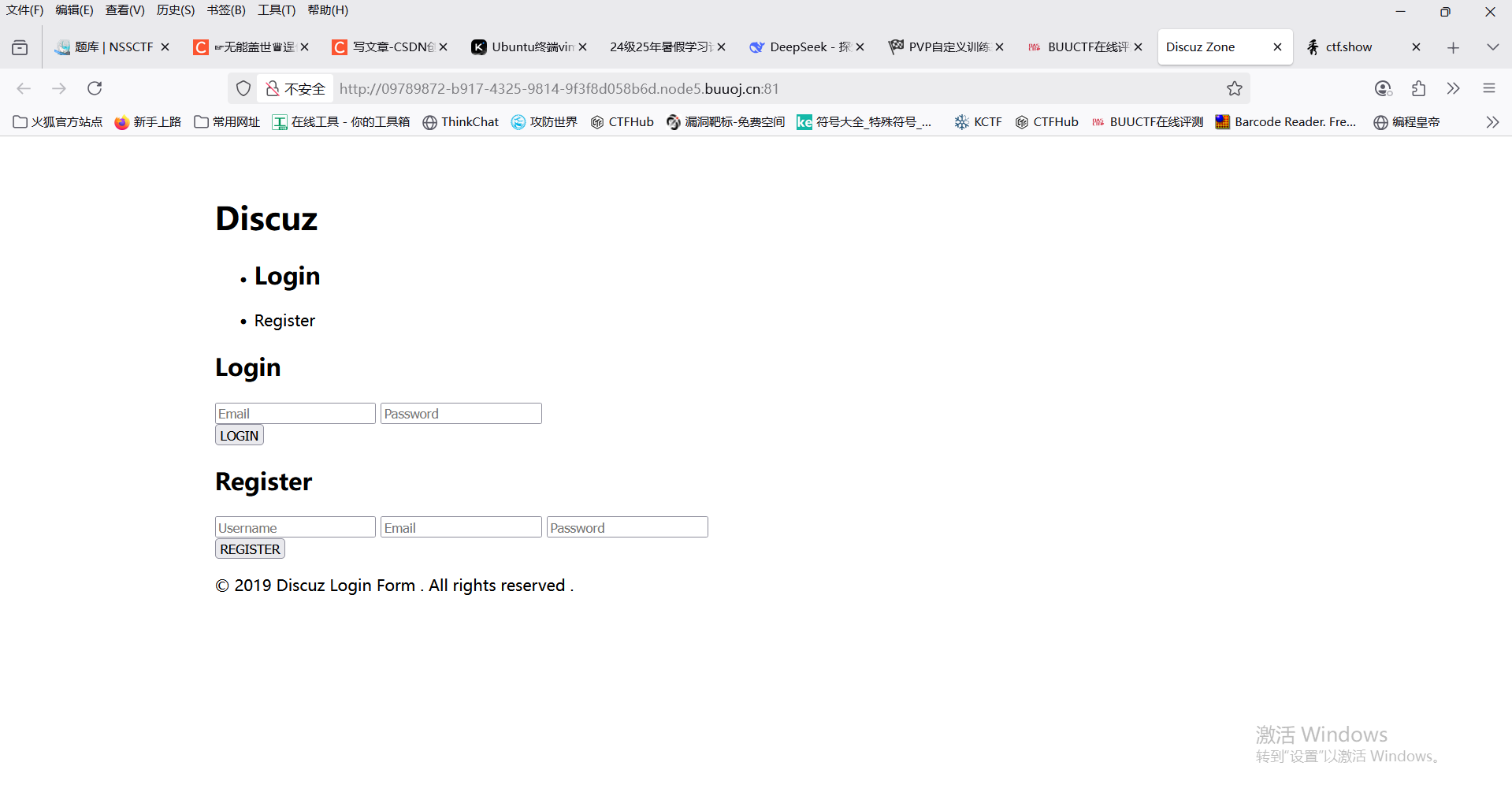
Task: Open the 工具(T) menu
Action: (277, 10)
